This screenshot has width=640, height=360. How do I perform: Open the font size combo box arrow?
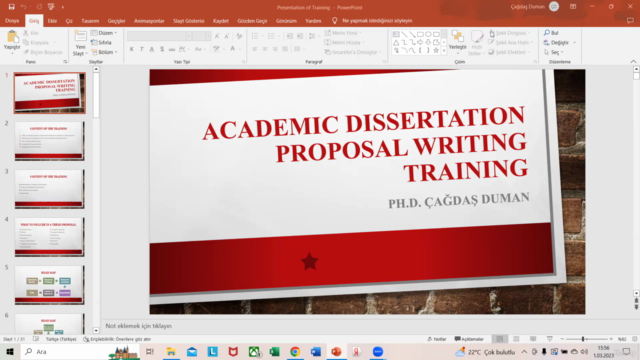pos(208,36)
